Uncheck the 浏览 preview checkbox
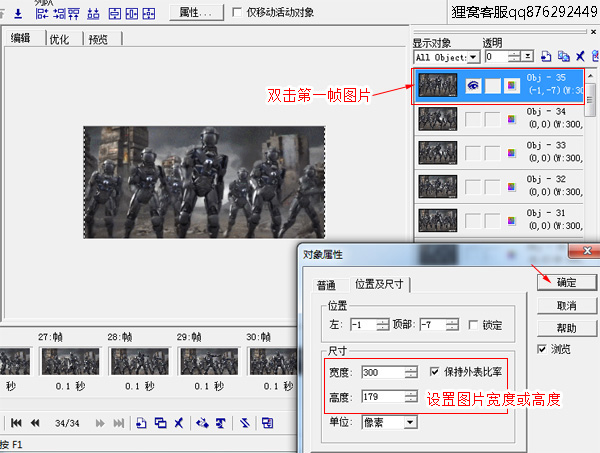 (541, 349)
